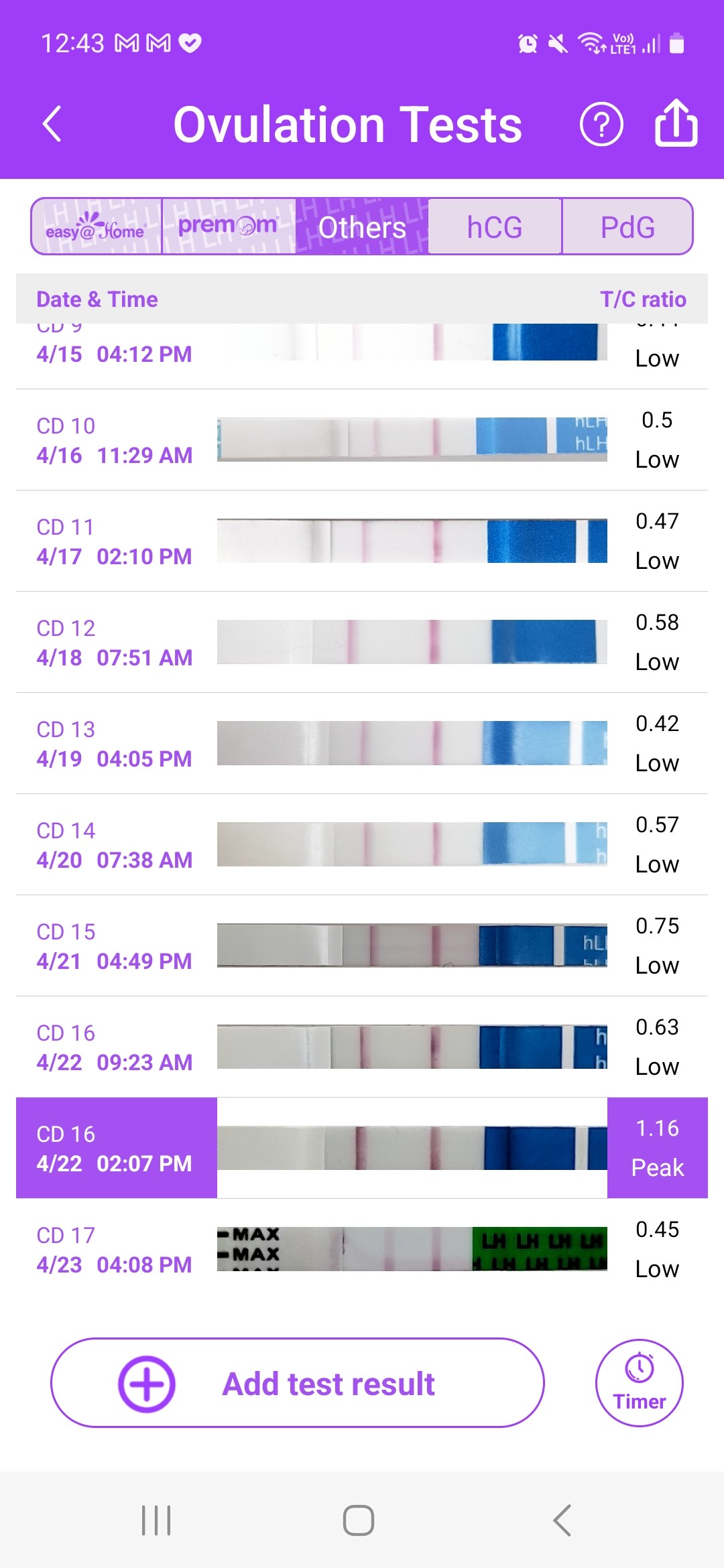724x1568 pixels.
Task: Tap the plus icon for adding test
Action: (x=147, y=1384)
